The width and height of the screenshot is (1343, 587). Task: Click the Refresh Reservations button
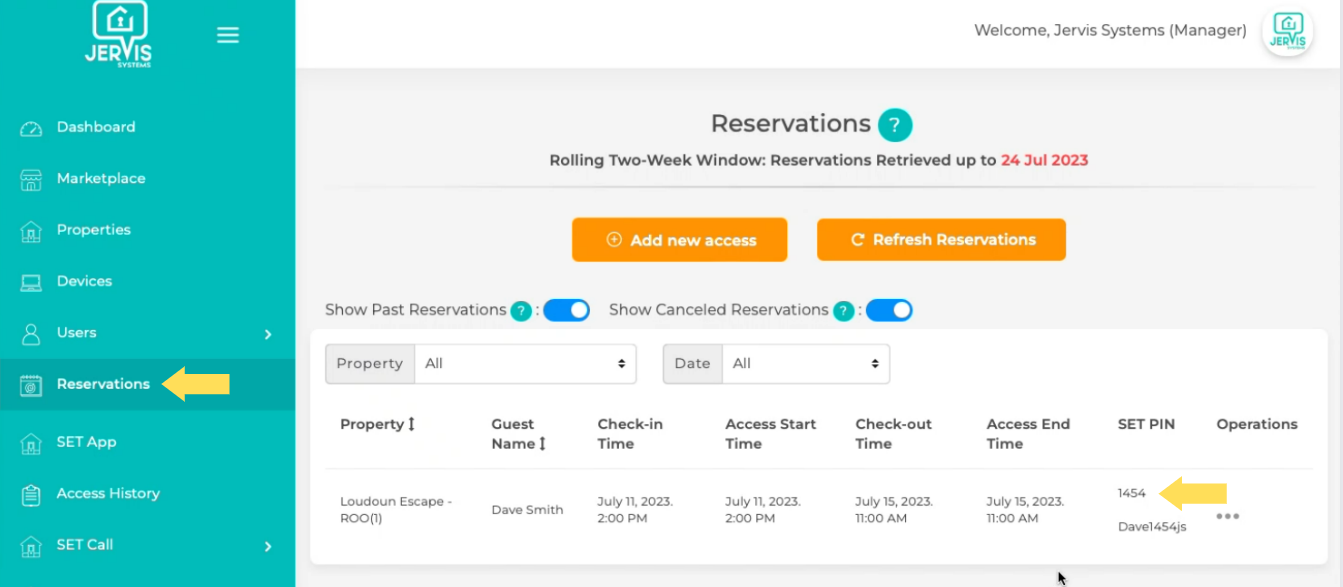(x=941, y=240)
